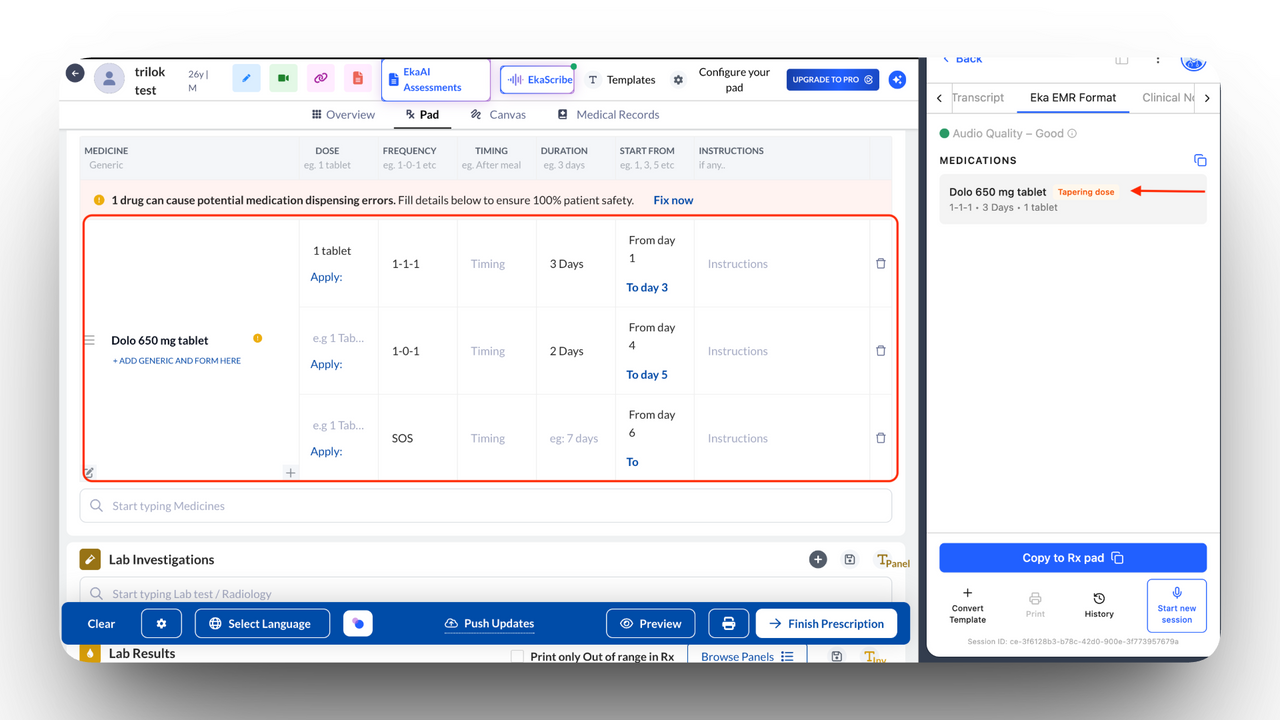Click the printer icon in bottom bar
1280x720 pixels.
pos(728,623)
